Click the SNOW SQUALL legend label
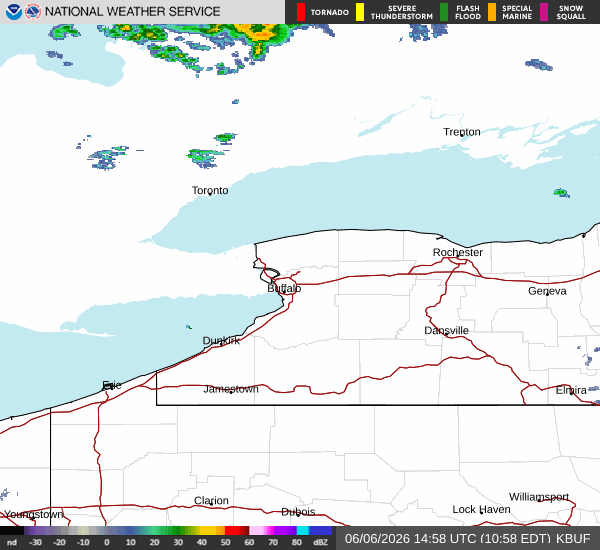This screenshot has width=600, height=550. click(571, 13)
